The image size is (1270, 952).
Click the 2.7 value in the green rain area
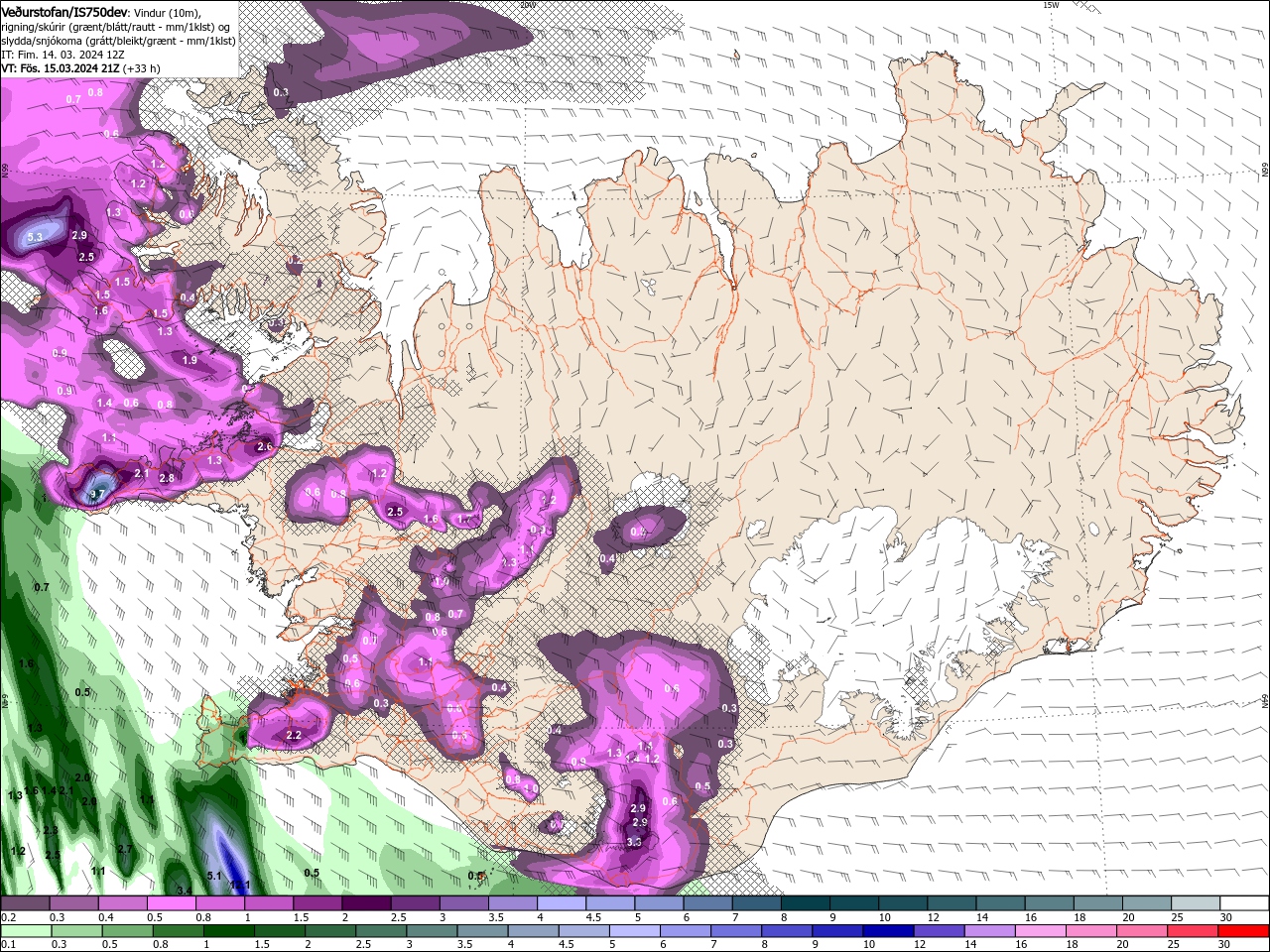(x=125, y=849)
